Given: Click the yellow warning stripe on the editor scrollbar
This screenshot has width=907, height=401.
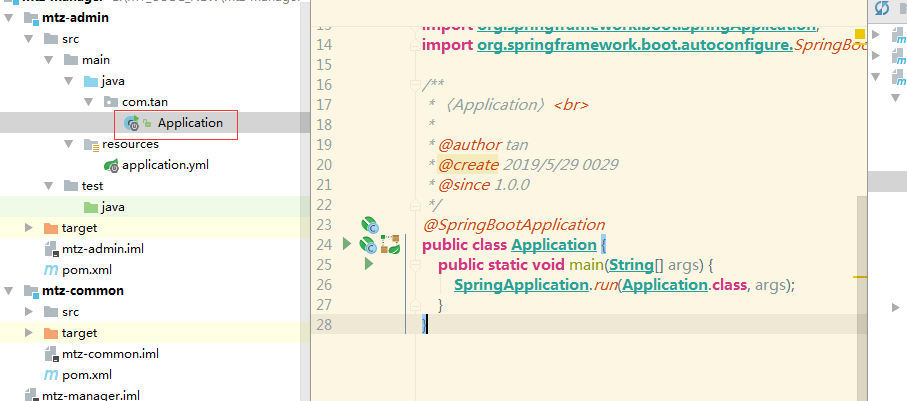Looking at the screenshot, I should [859, 275].
